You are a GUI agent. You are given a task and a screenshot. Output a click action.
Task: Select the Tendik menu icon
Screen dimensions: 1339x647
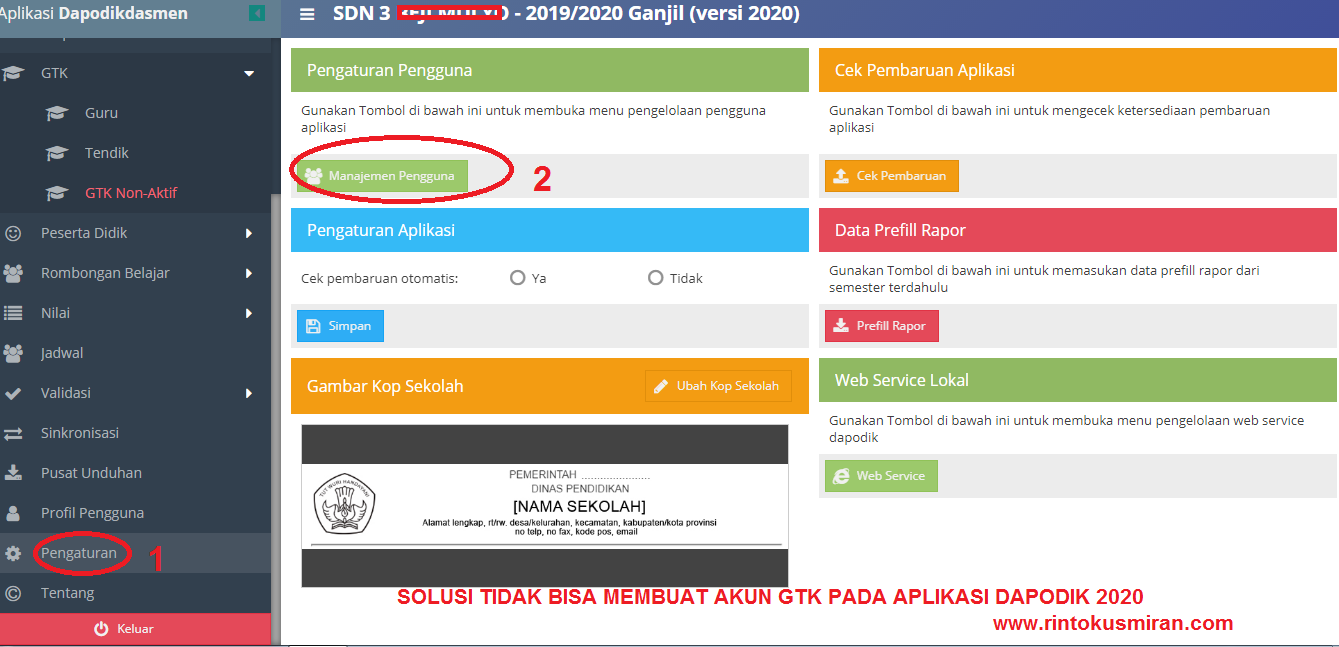click(58, 152)
